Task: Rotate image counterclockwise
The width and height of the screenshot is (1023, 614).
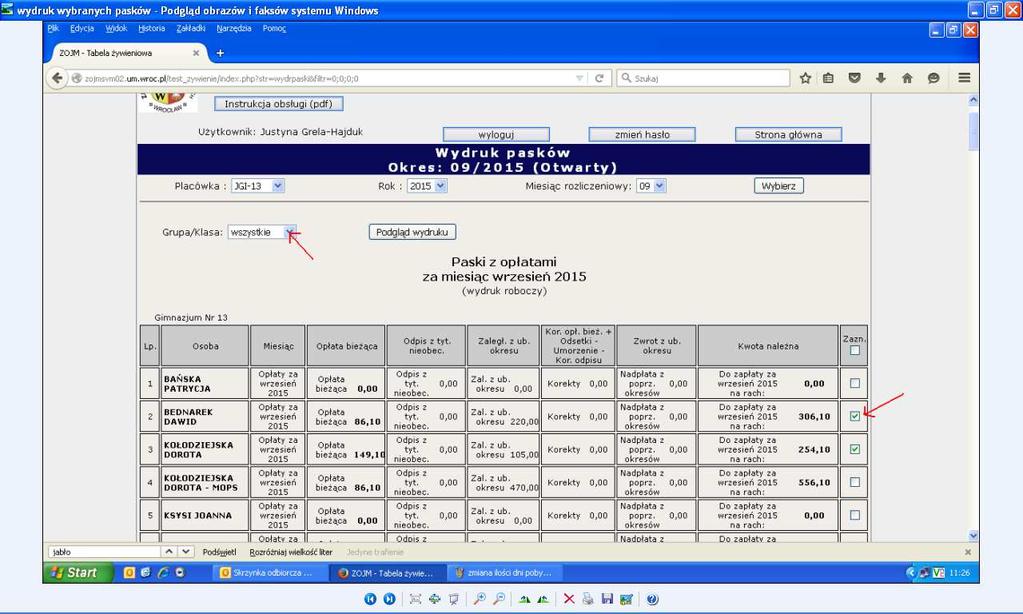Action: tap(543, 598)
